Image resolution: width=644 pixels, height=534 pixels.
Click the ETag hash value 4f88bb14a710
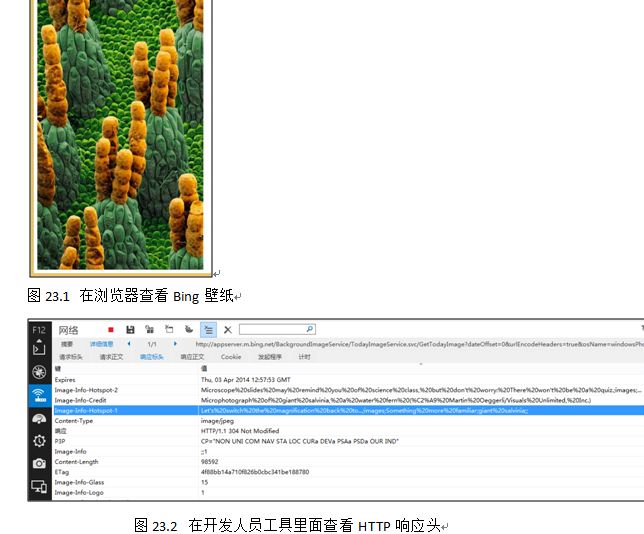tap(255, 472)
